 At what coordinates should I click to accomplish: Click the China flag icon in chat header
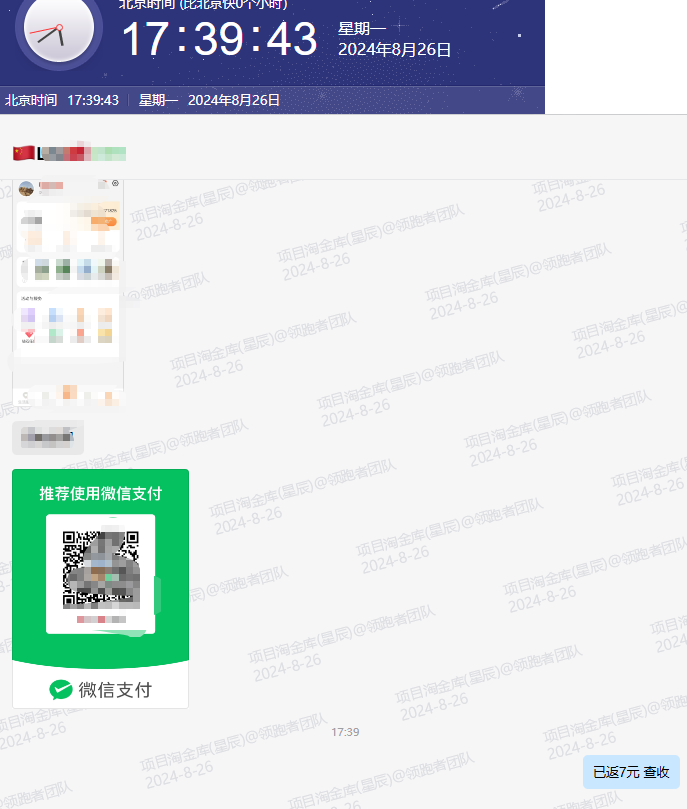[23, 153]
